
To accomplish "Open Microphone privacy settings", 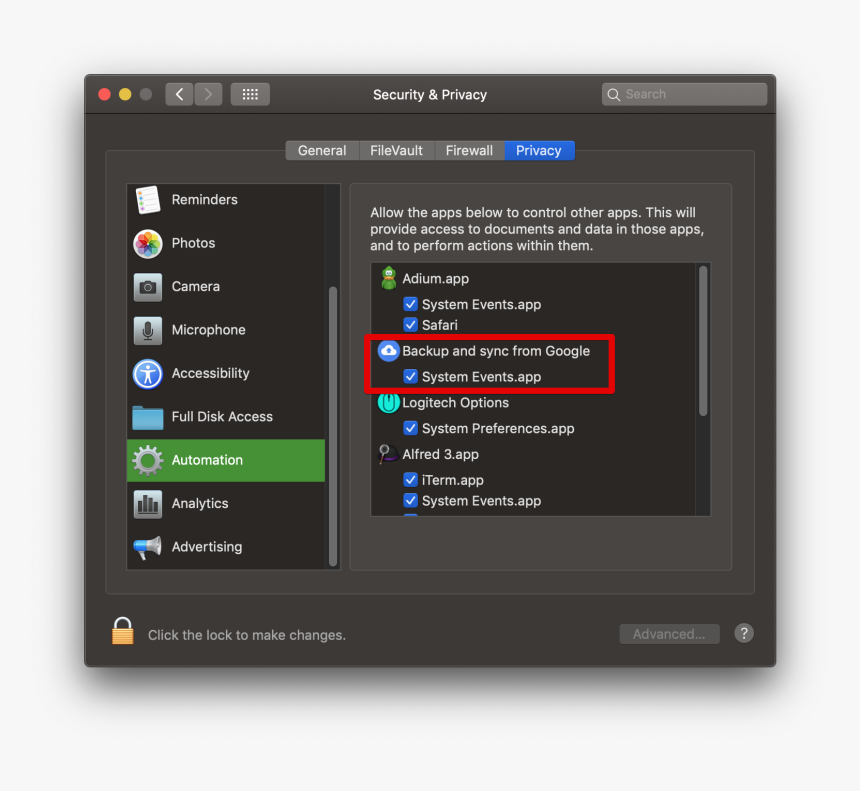I will click(x=146, y=330).
